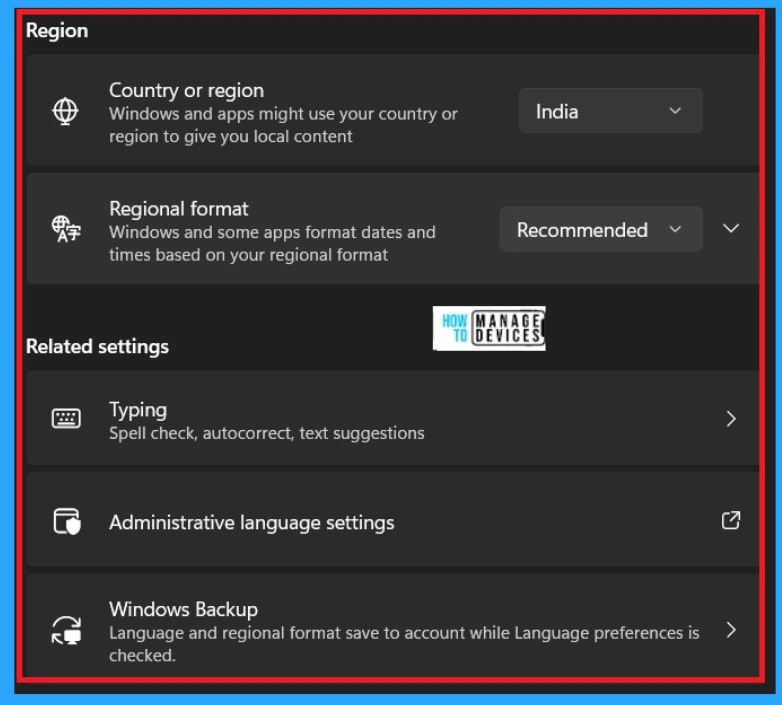Click the 'Windows and some apps format dates' text
This screenshot has width=782, height=705.
pos(272,243)
